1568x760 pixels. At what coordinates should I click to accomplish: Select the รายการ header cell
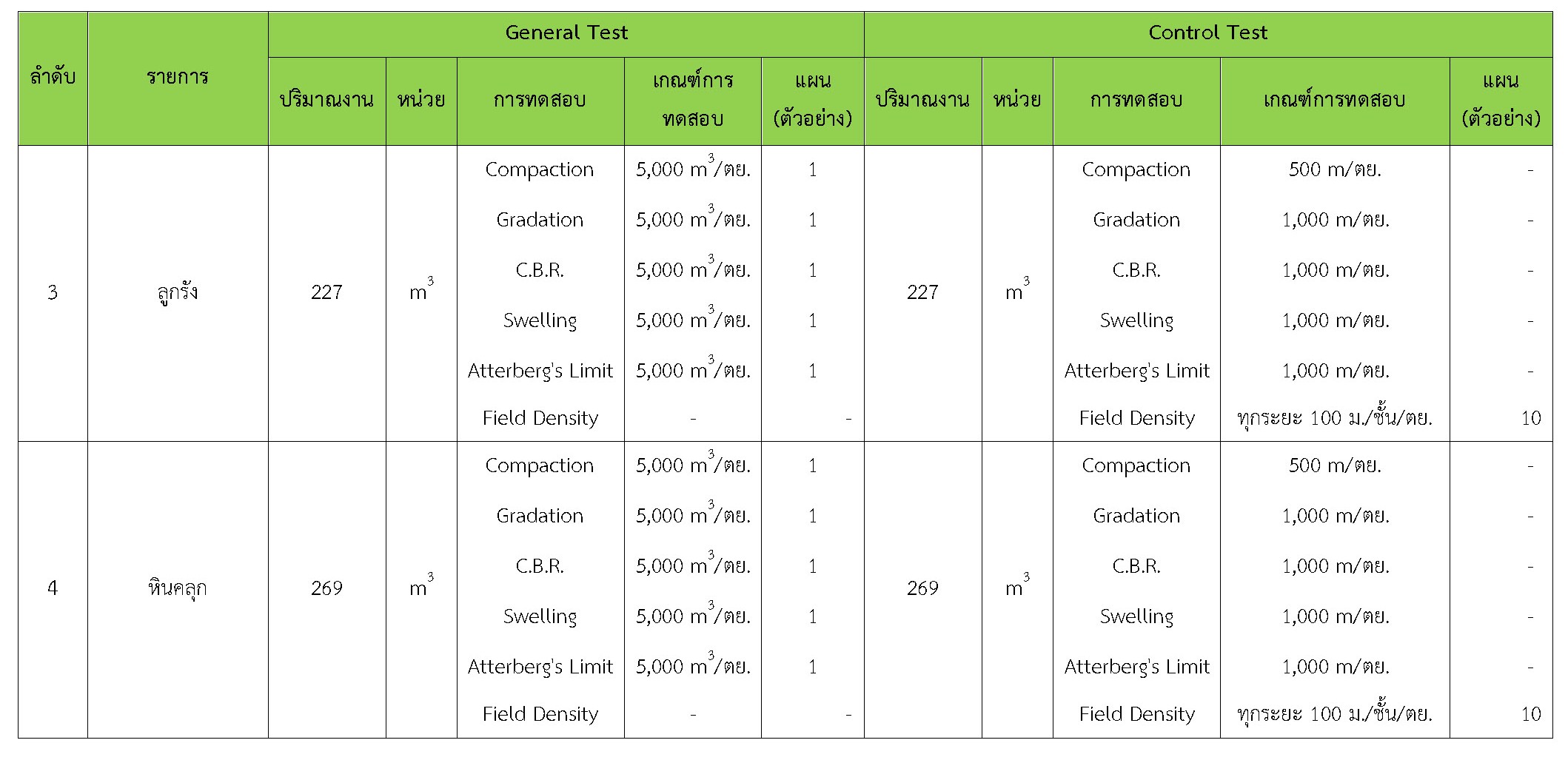(178, 77)
